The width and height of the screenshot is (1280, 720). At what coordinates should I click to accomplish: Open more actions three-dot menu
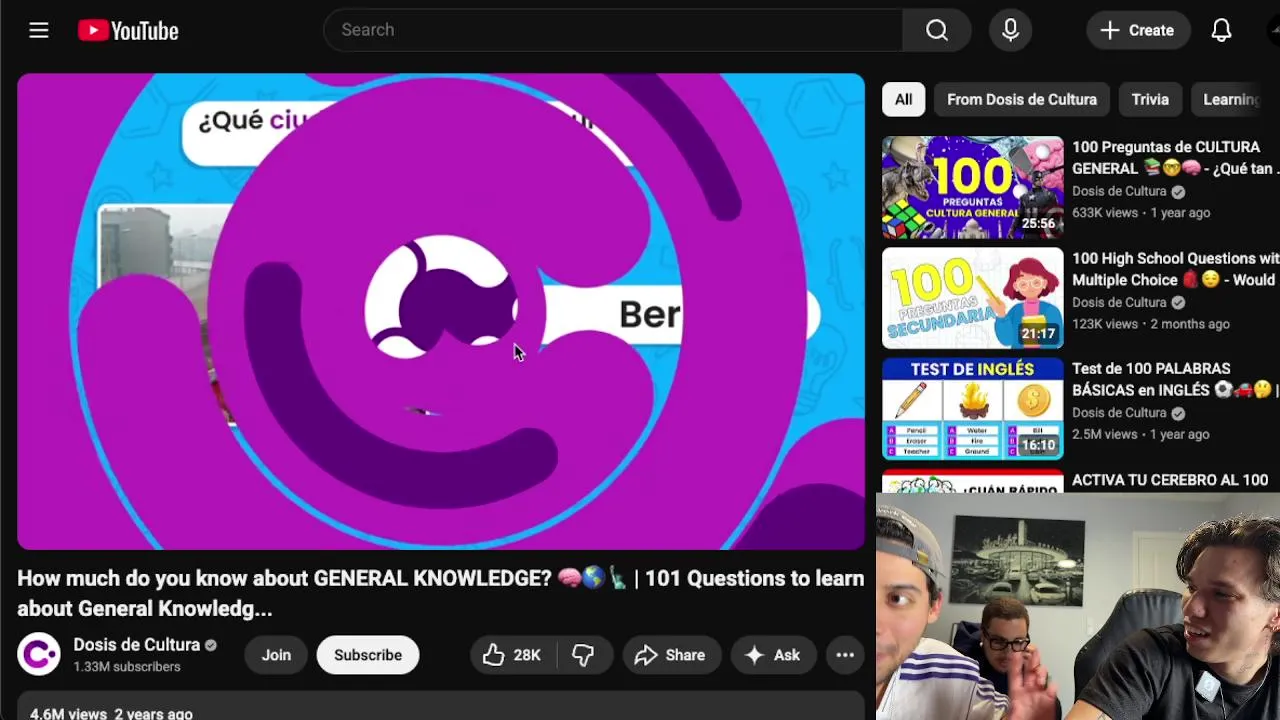point(845,655)
